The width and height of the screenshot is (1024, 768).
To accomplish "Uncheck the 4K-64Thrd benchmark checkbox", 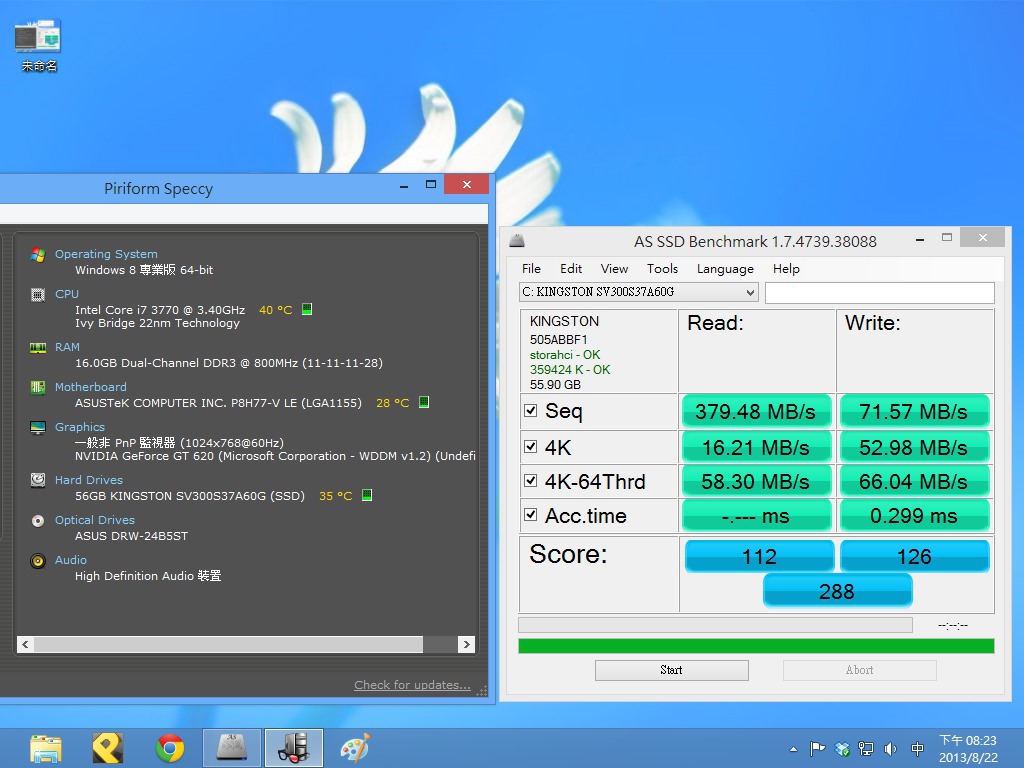I will click(x=531, y=481).
